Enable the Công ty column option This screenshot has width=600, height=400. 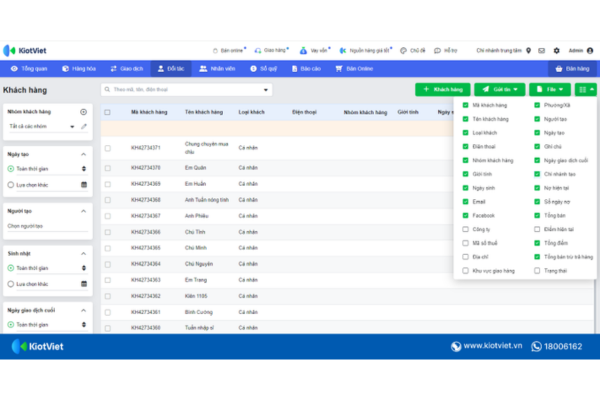point(465,229)
